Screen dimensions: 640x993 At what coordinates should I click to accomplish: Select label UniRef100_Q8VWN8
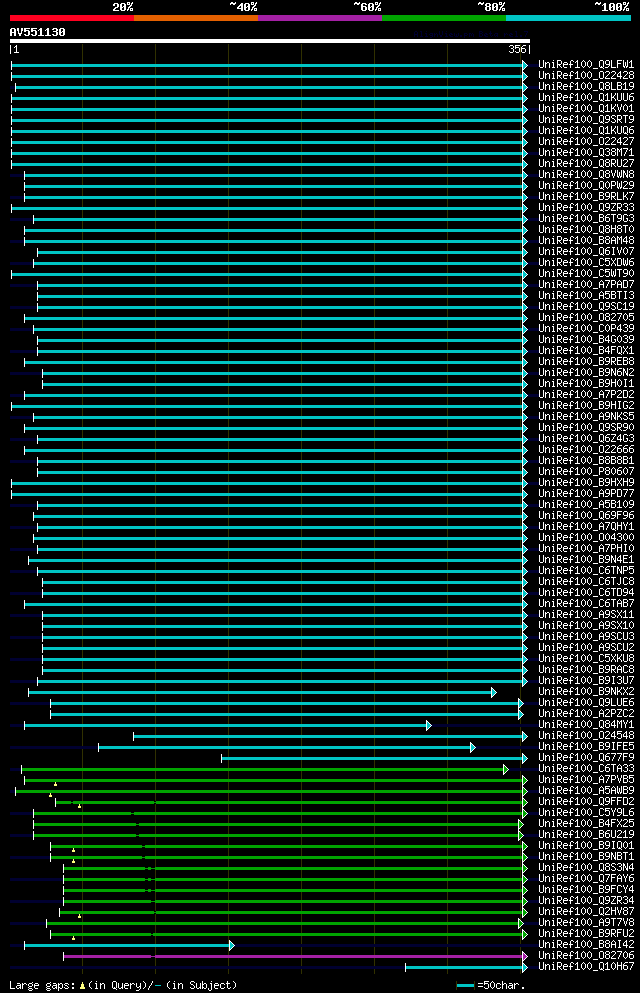pos(586,174)
